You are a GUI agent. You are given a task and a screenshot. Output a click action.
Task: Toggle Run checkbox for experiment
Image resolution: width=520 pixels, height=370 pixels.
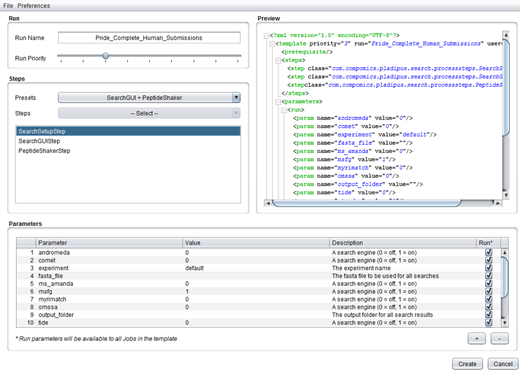point(489,268)
